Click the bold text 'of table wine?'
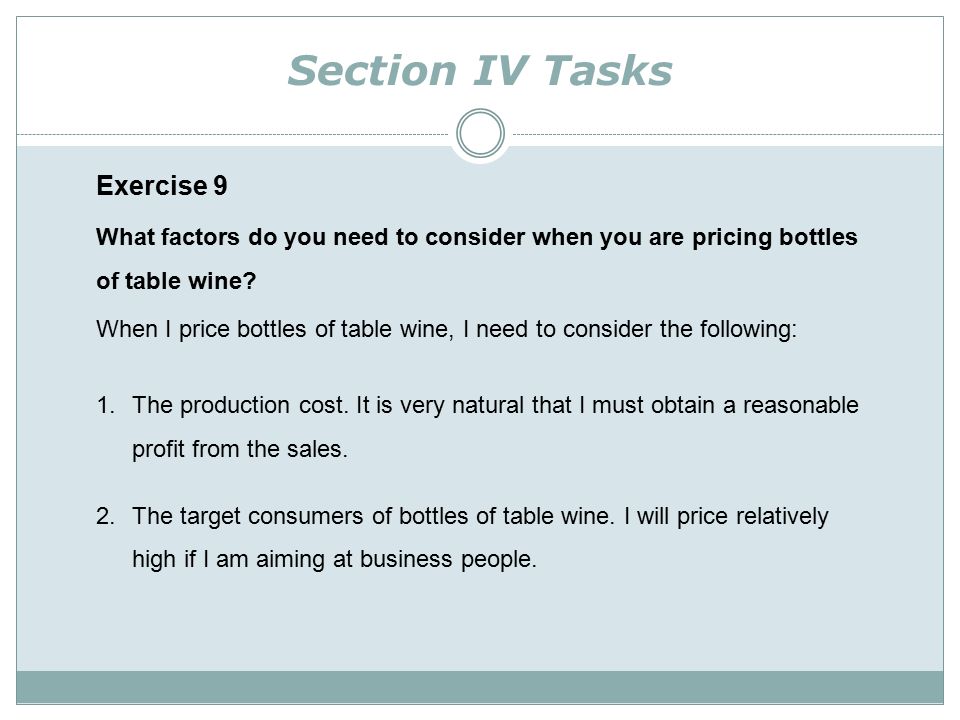The width and height of the screenshot is (960, 720). [176, 281]
